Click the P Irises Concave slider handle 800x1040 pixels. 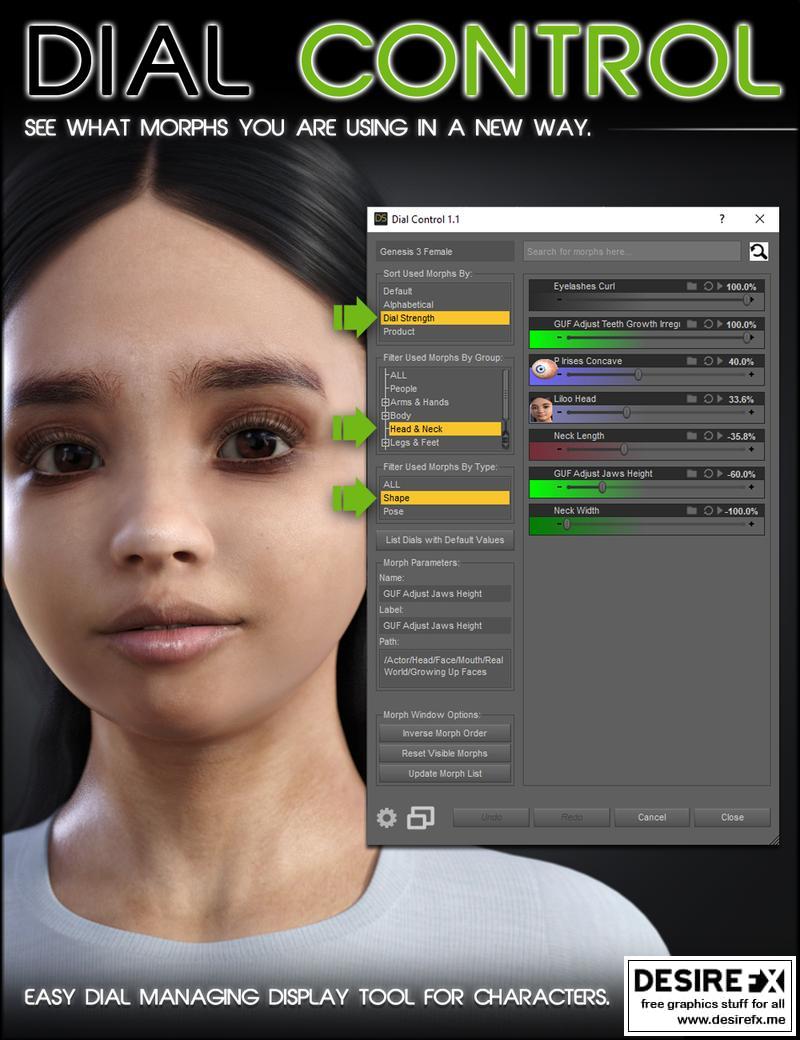(x=638, y=375)
